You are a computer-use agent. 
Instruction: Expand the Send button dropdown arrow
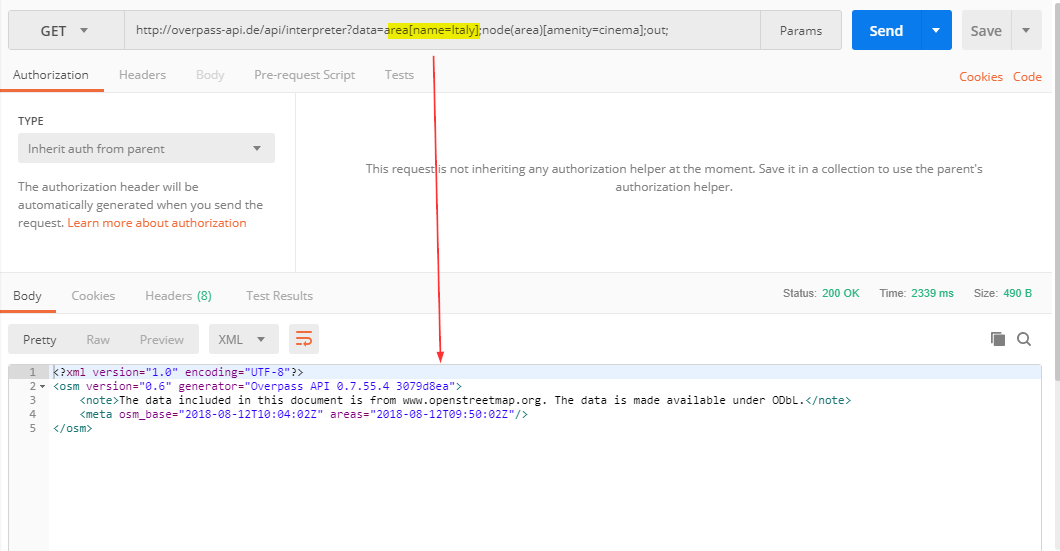936,30
